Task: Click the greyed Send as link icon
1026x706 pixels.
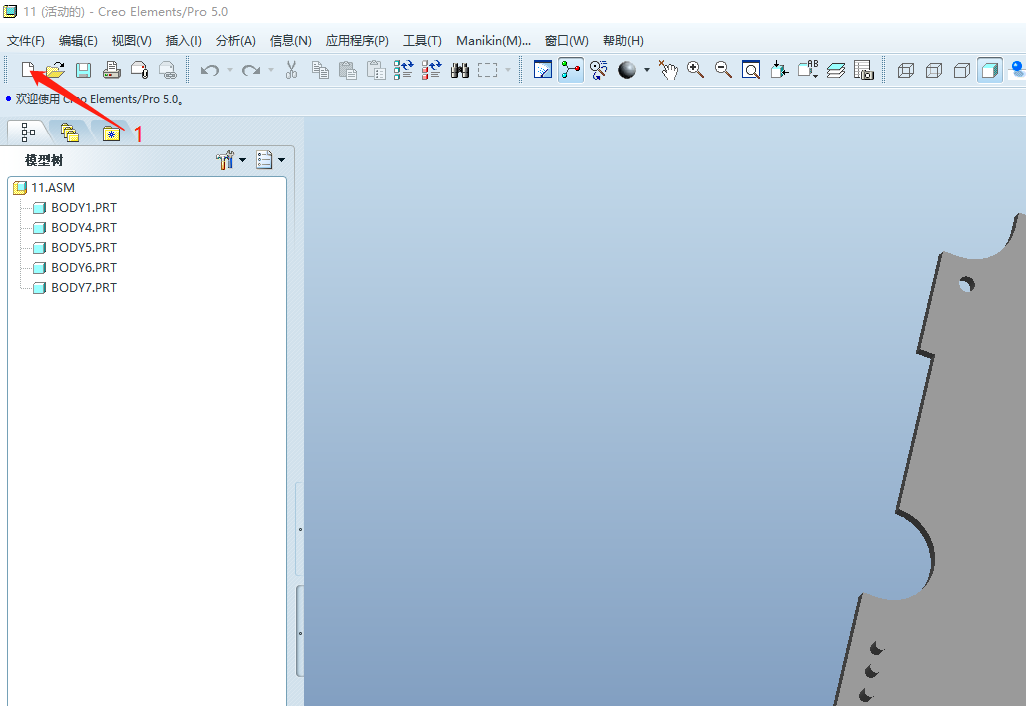Action: click(x=168, y=70)
